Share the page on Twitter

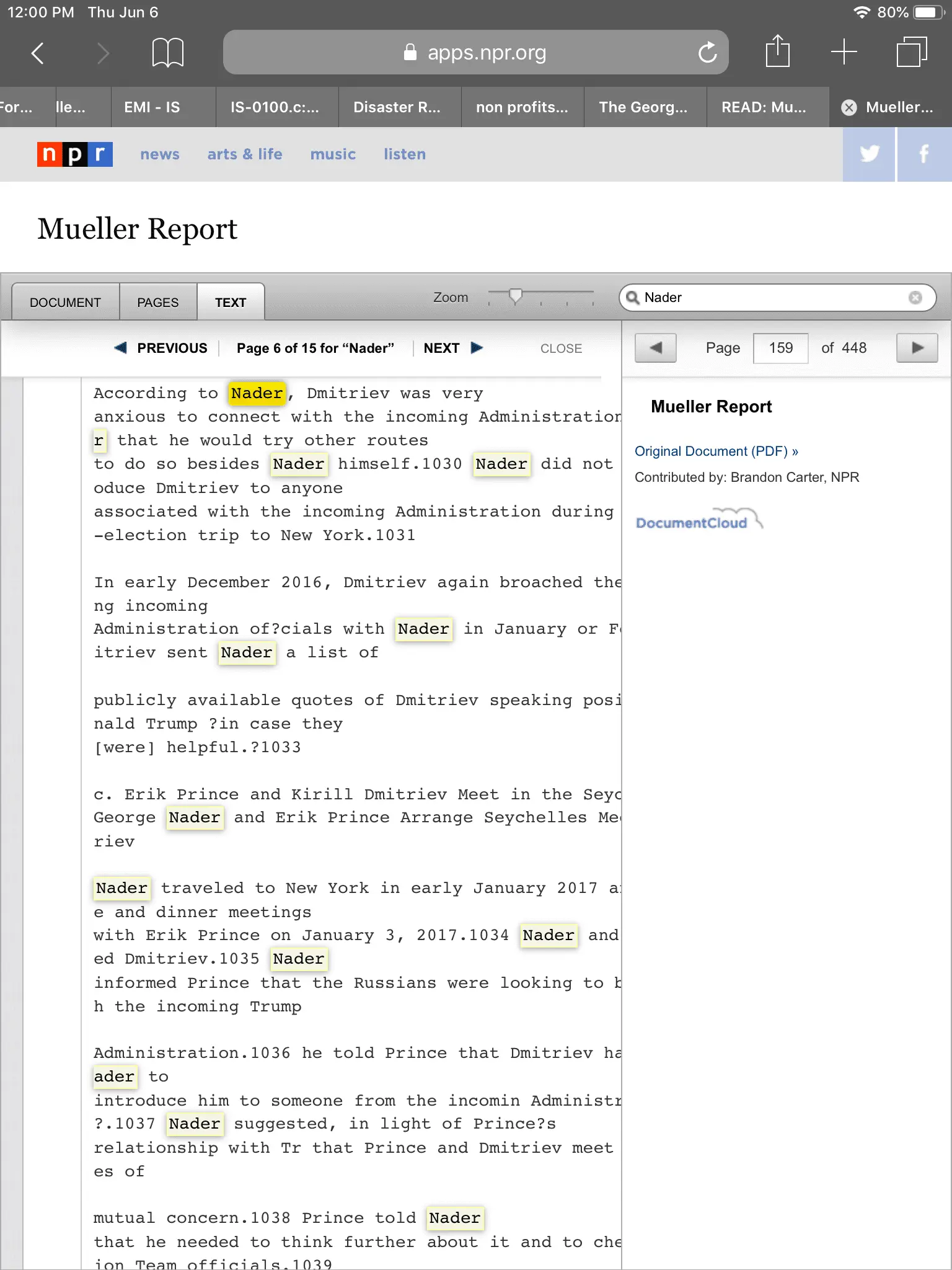[869, 154]
